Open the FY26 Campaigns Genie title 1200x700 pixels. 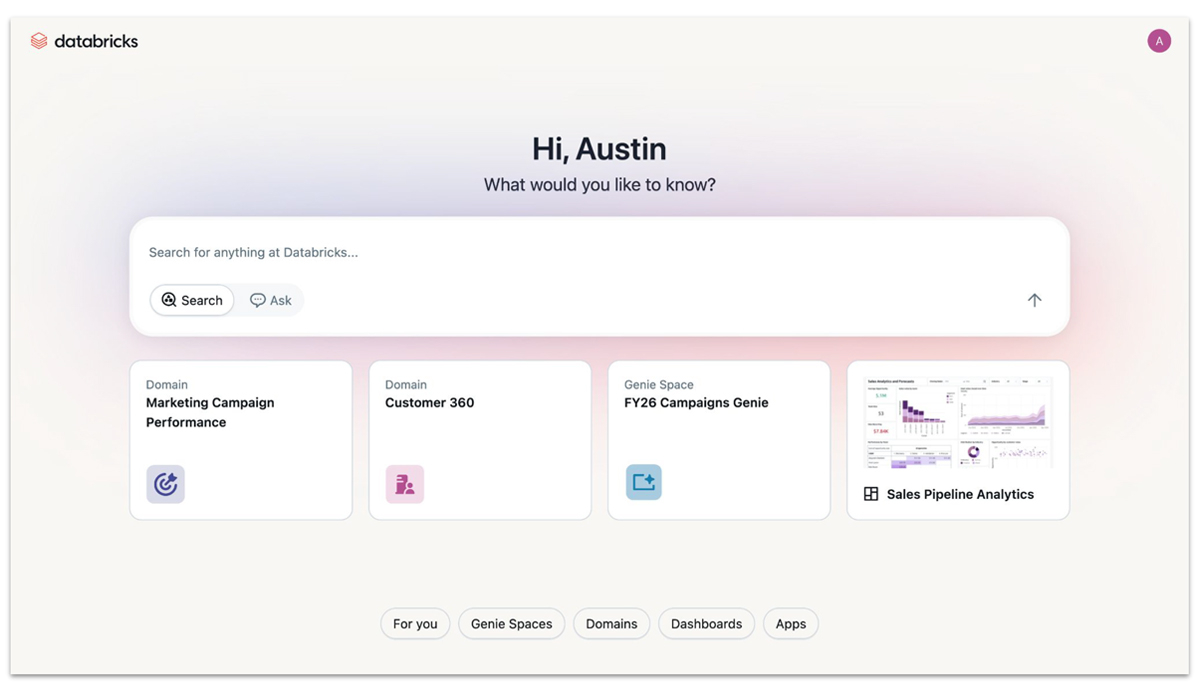696,403
